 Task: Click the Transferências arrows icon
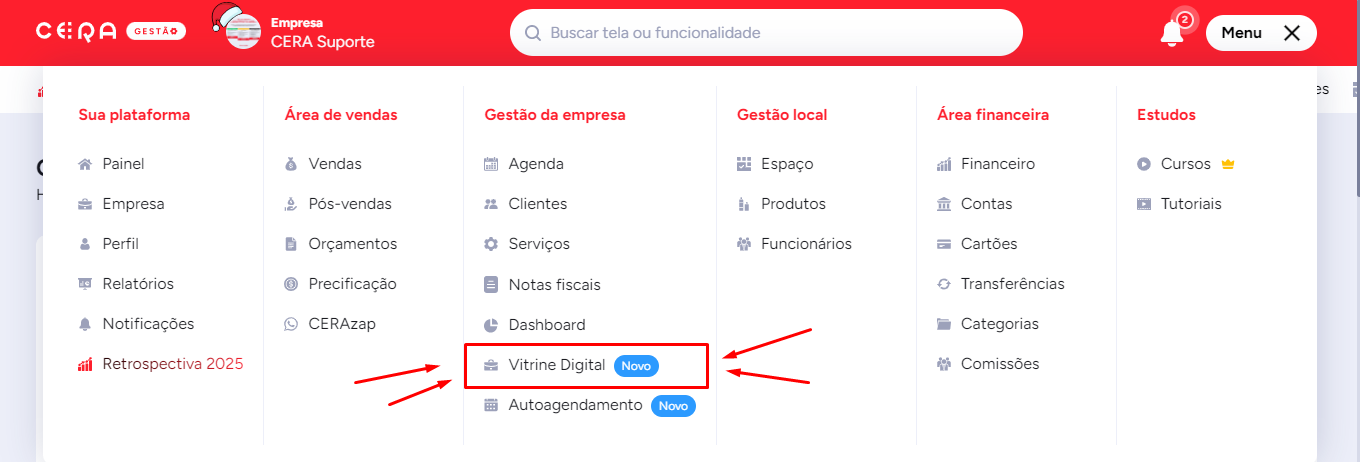coord(944,284)
